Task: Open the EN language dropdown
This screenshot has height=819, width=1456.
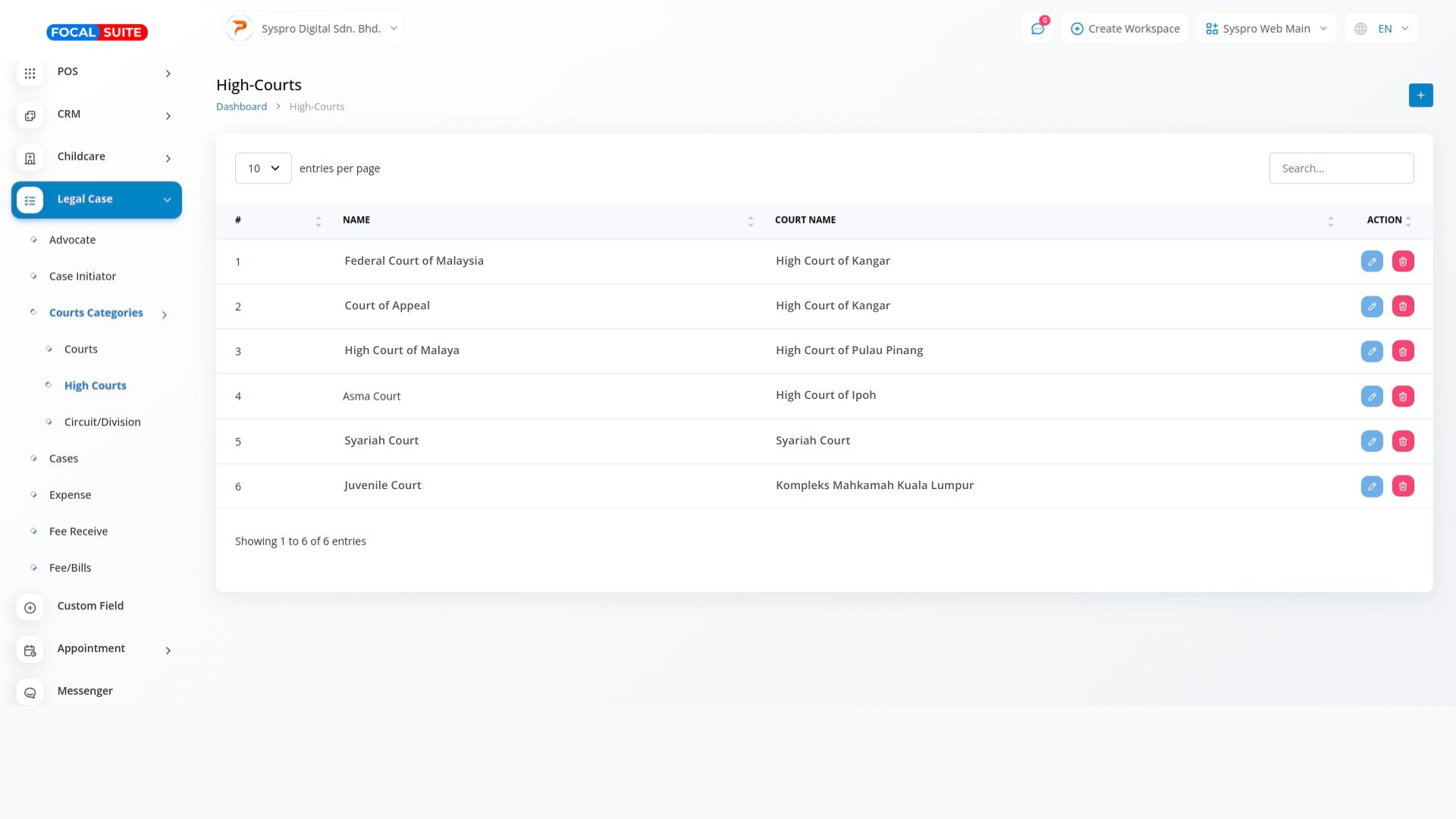Action: [1382, 29]
